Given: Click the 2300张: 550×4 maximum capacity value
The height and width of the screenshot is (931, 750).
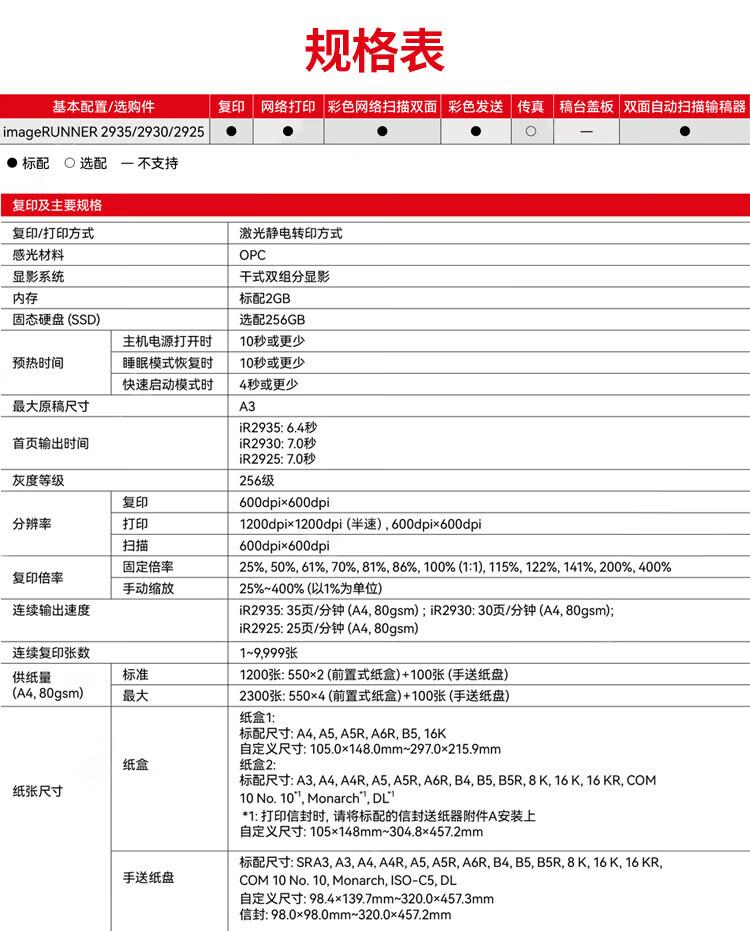Looking at the screenshot, I should coord(374,696).
